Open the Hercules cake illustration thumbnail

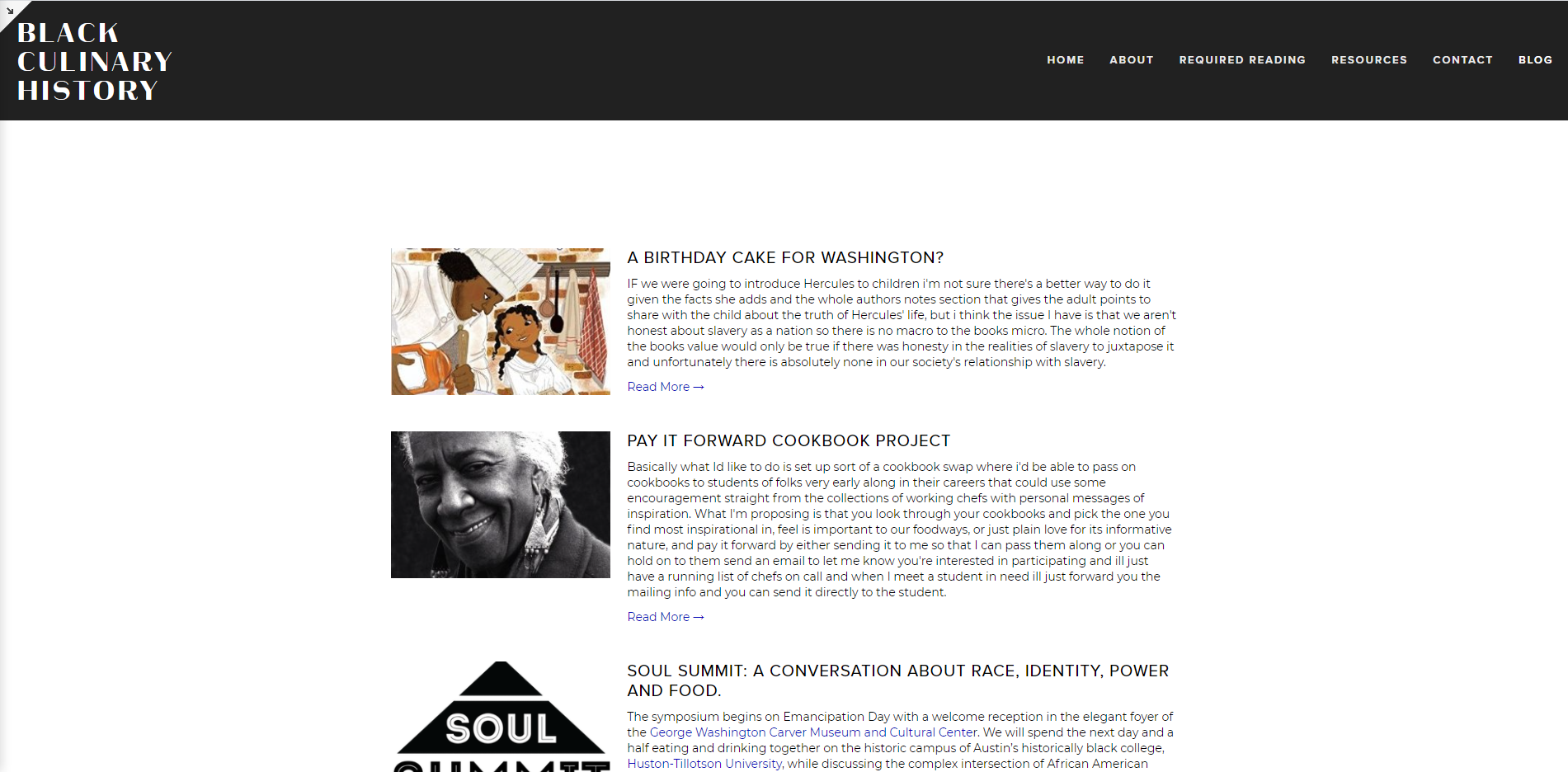click(501, 322)
